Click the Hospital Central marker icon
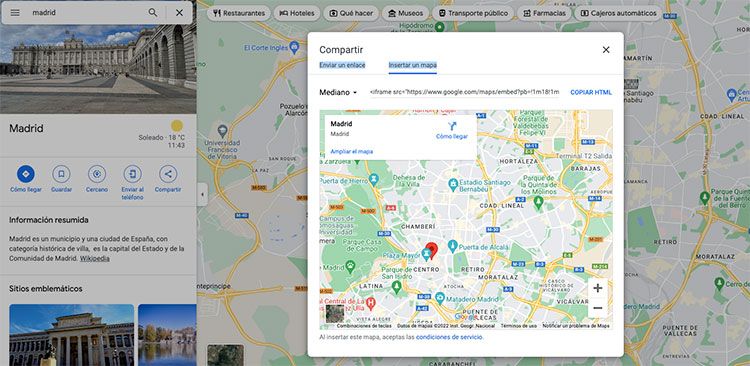This screenshot has width=750, height=366. (370, 303)
